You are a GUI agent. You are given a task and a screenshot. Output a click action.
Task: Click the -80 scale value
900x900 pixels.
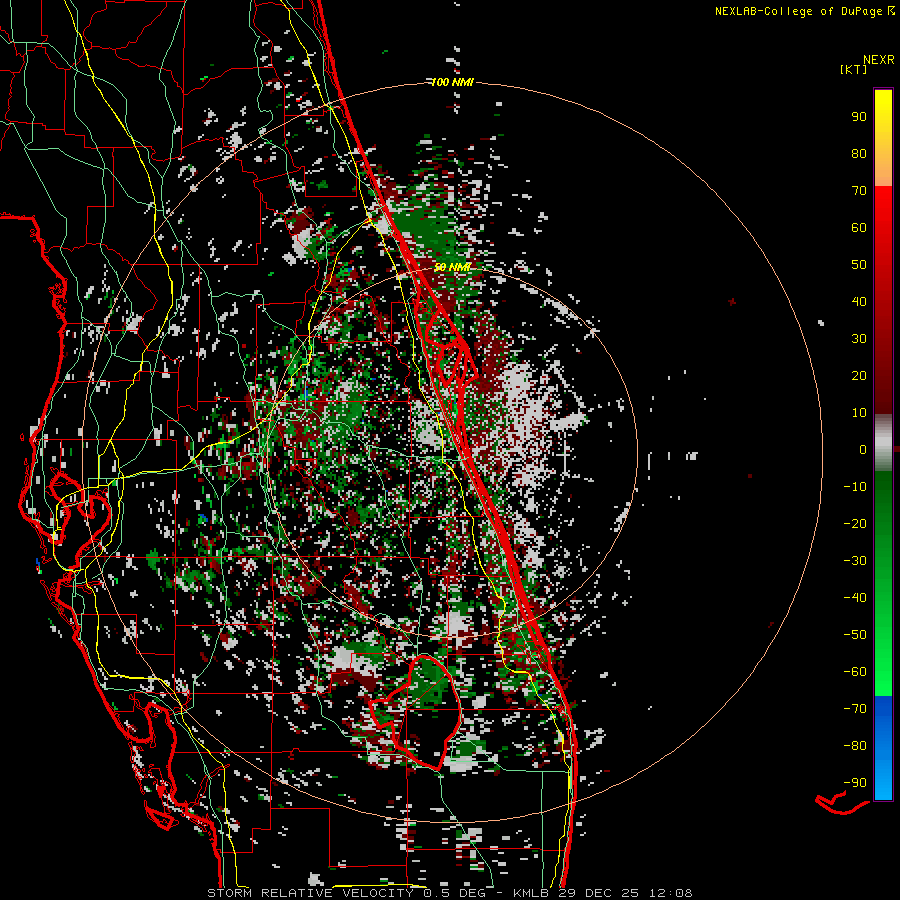click(855, 746)
